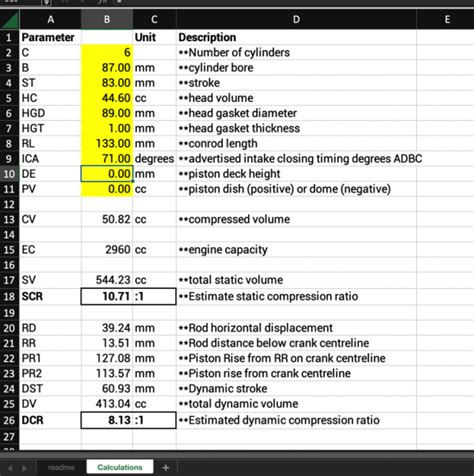Viewport: 474px width, 476px height.
Task: Click conrod length value 133.00
Action: coord(107,143)
